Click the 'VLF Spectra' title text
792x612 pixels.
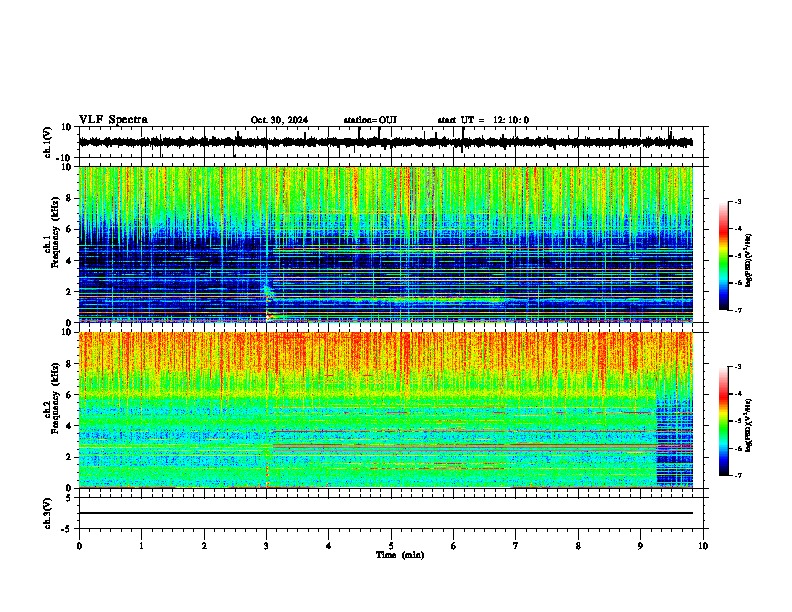point(113,120)
